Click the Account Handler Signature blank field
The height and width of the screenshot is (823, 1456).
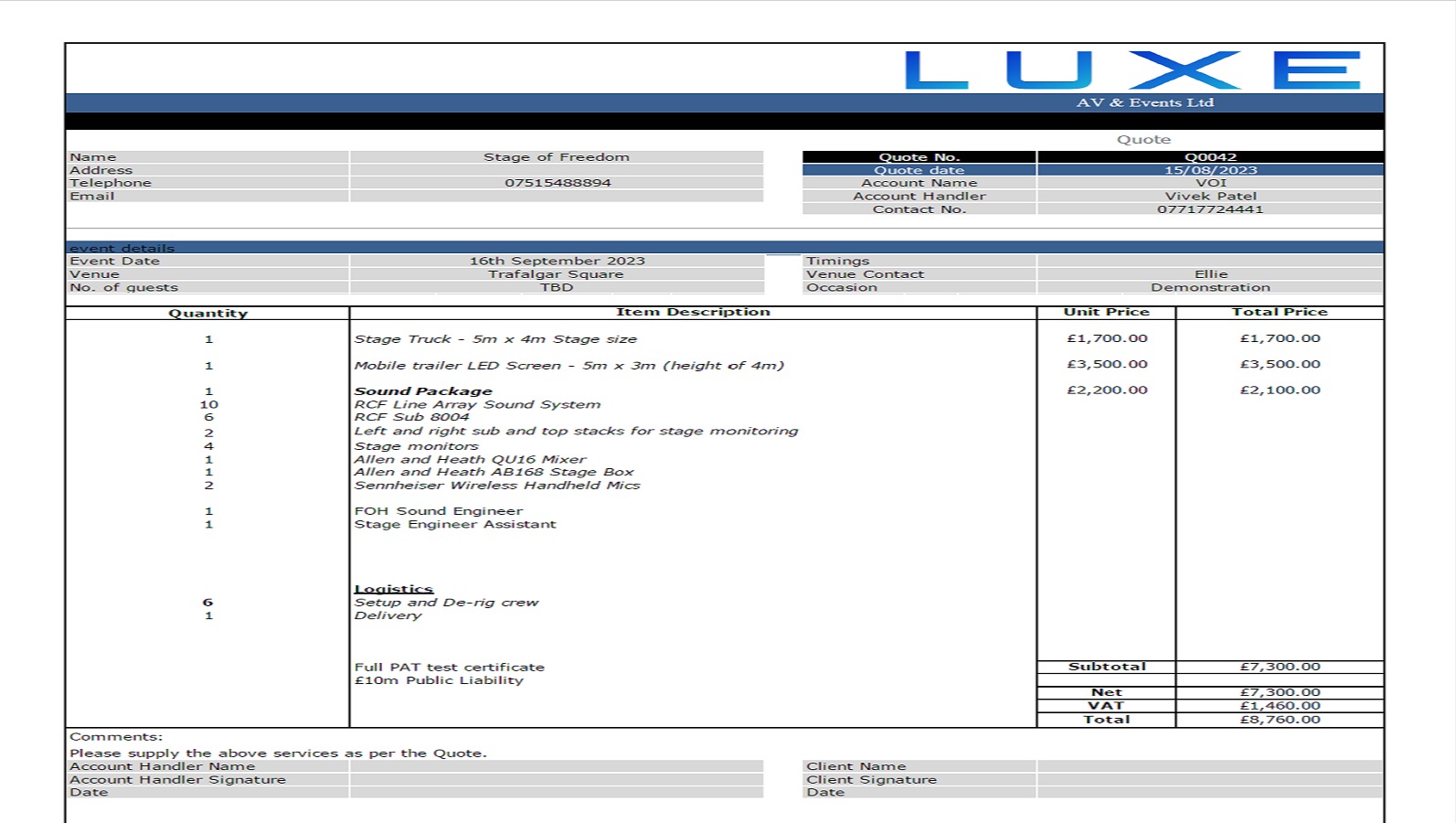pos(557,780)
